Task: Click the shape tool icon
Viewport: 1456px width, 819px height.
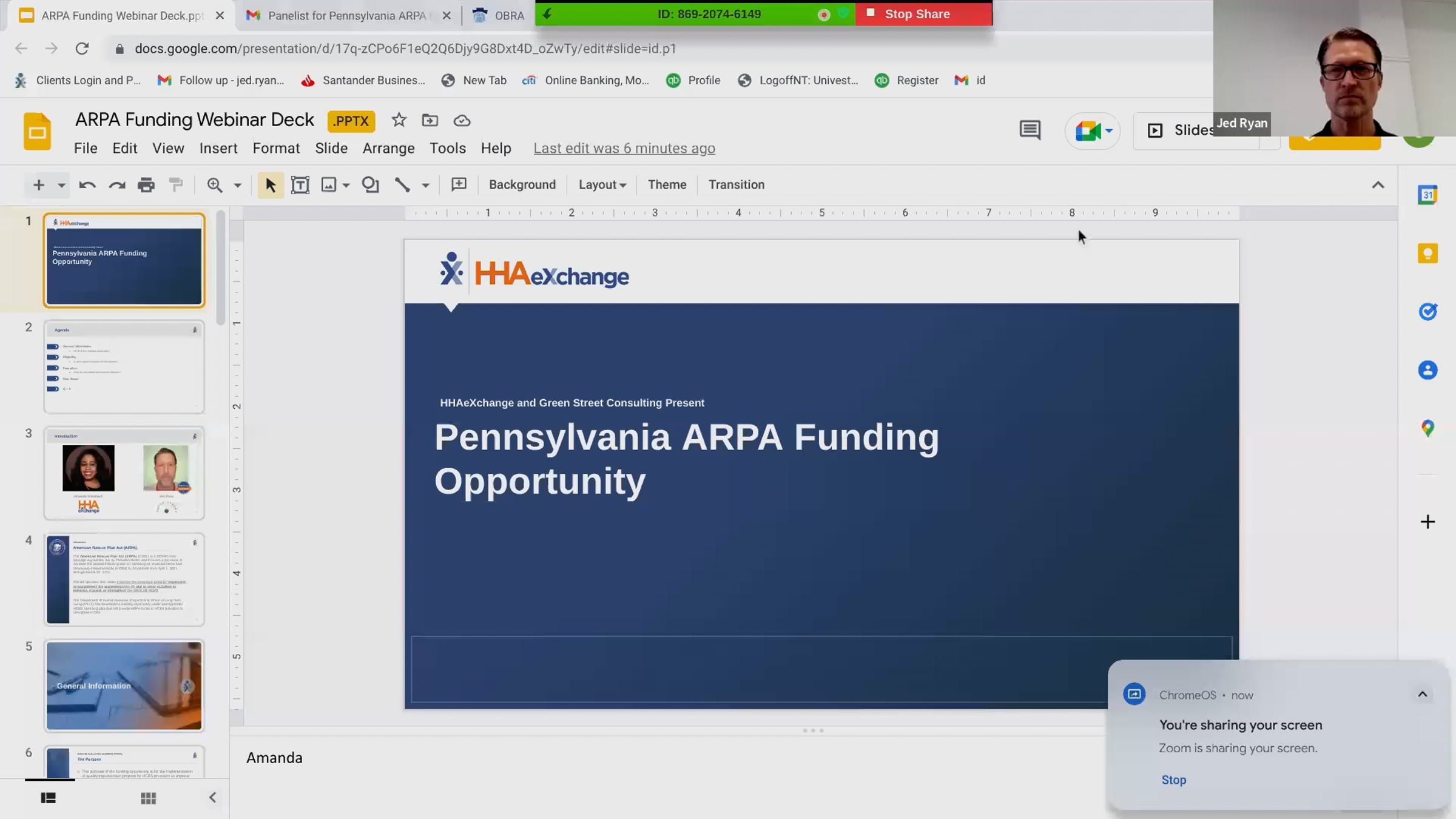Action: point(370,185)
